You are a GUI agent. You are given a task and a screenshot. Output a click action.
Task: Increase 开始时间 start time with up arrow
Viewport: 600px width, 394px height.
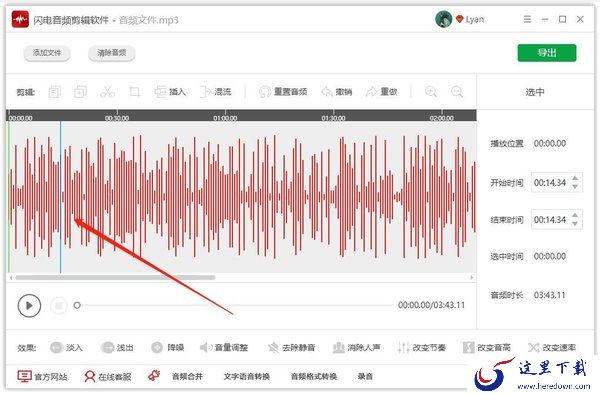point(575,179)
